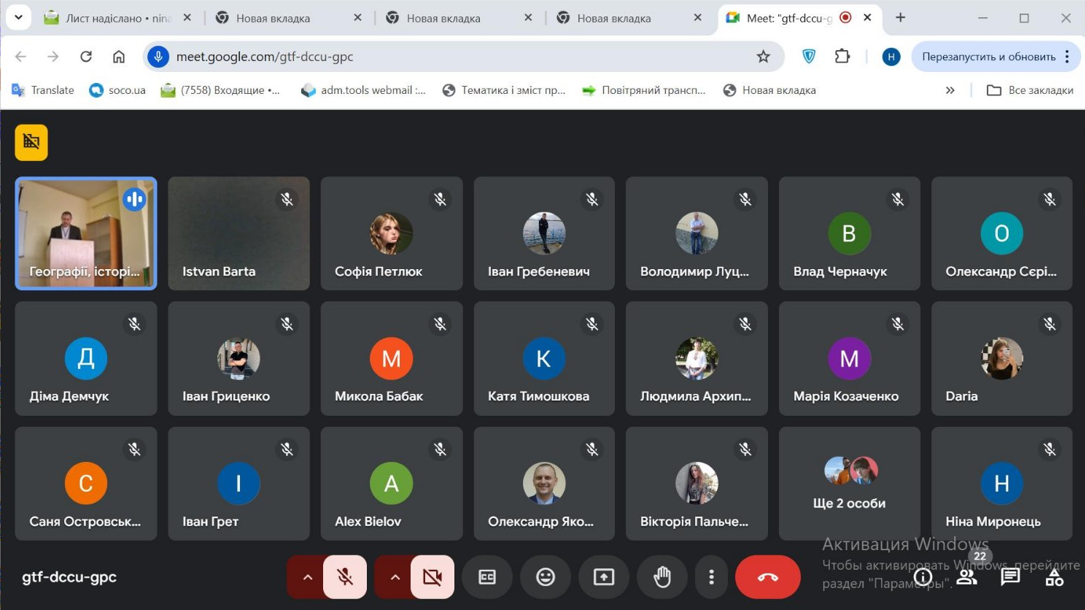Click Софія Петлюк avatar
Screen dimensions: 1085x610
click(x=391, y=233)
